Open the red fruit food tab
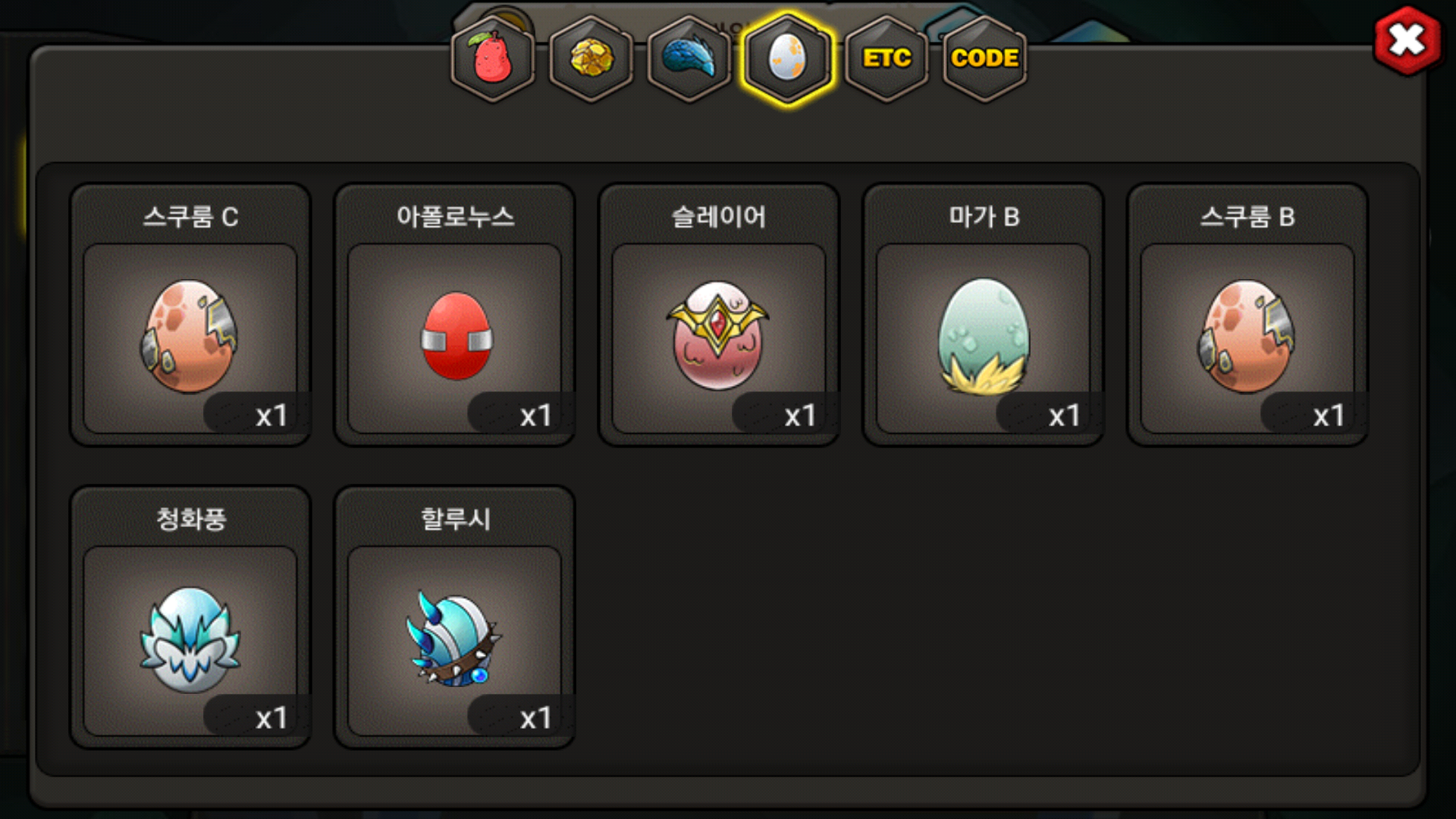Screen dimensions: 1456x819 pyautogui.click(x=493, y=58)
